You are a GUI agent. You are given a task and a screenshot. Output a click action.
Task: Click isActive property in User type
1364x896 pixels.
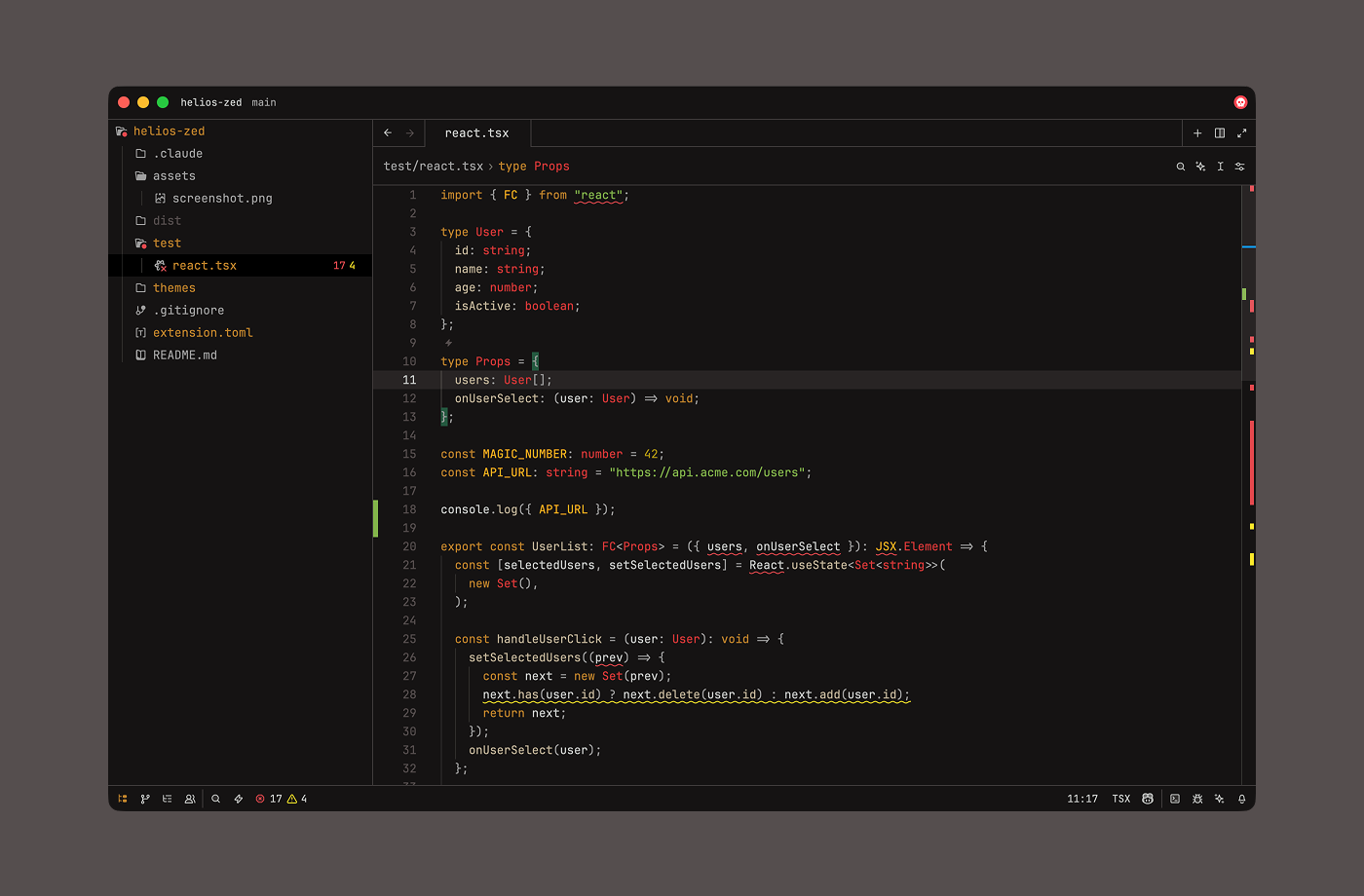tap(482, 306)
